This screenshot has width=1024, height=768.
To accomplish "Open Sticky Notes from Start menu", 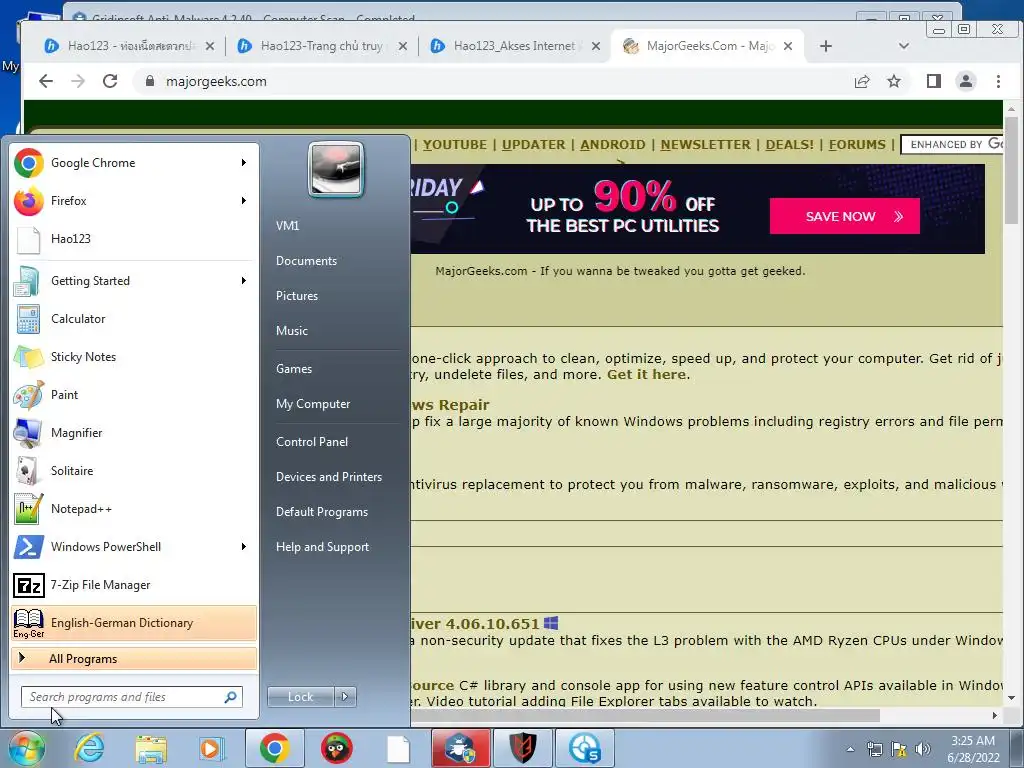I will [x=133, y=357].
